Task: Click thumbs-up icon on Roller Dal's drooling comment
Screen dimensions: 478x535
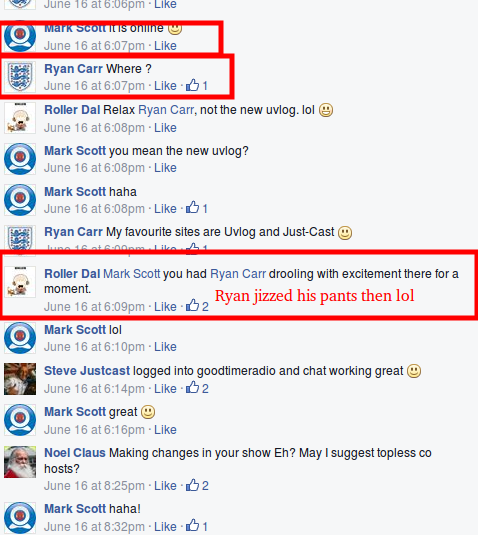Action: [x=192, y=305]
